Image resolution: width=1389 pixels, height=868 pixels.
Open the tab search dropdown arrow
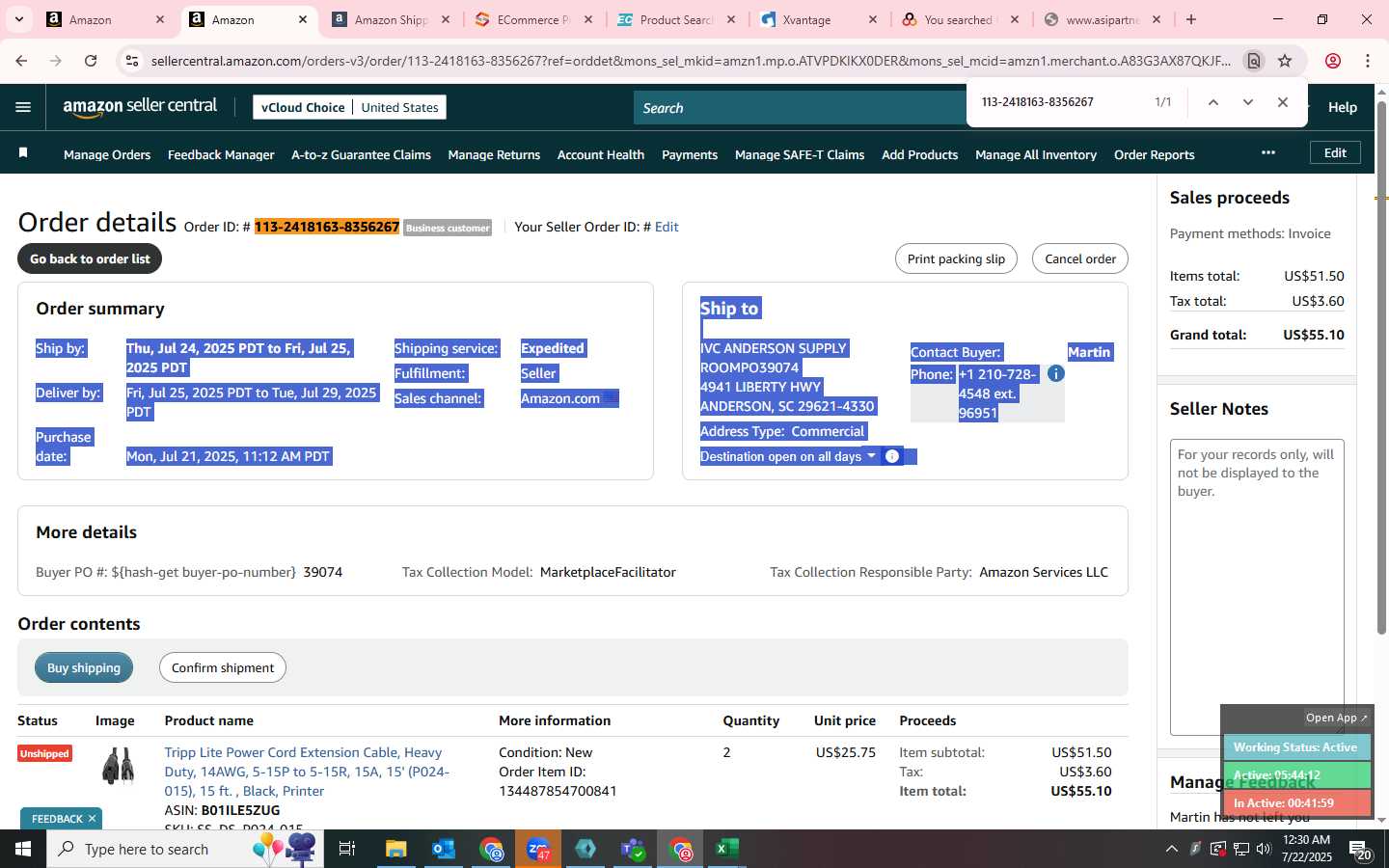point(18,19)
